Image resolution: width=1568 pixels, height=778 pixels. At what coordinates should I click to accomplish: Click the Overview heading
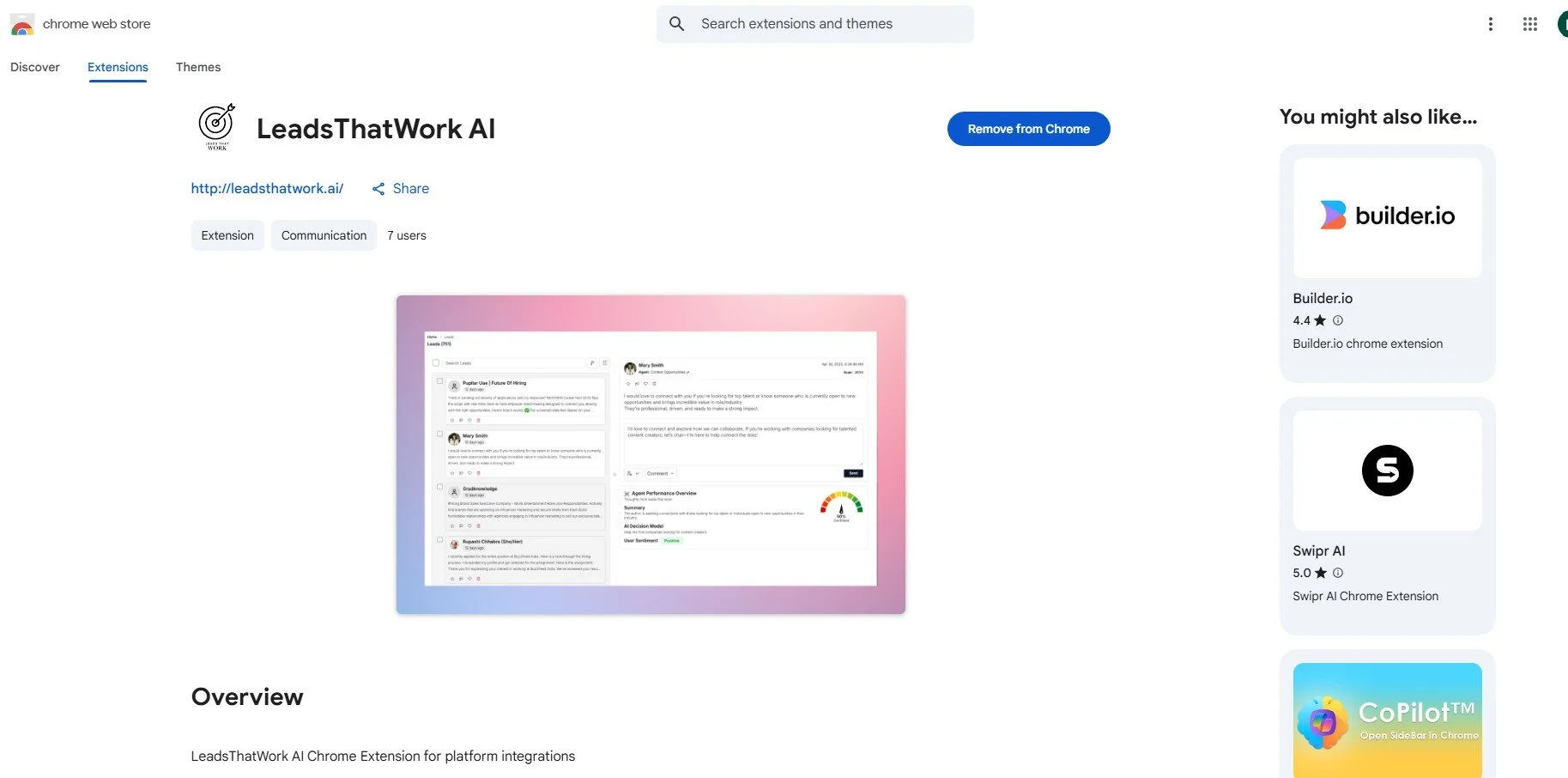247,696
